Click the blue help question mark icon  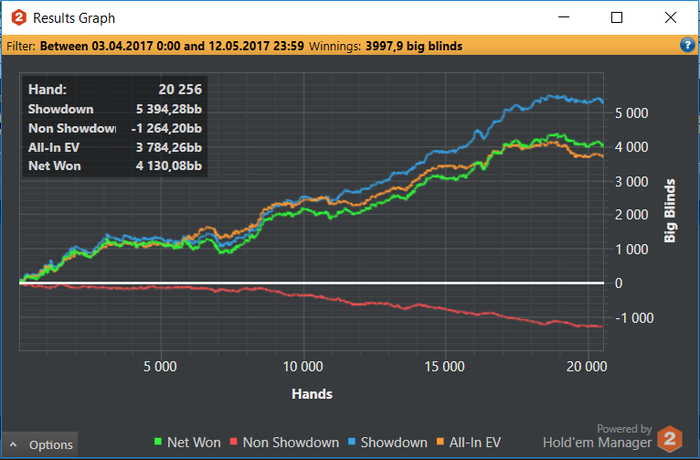687,45
